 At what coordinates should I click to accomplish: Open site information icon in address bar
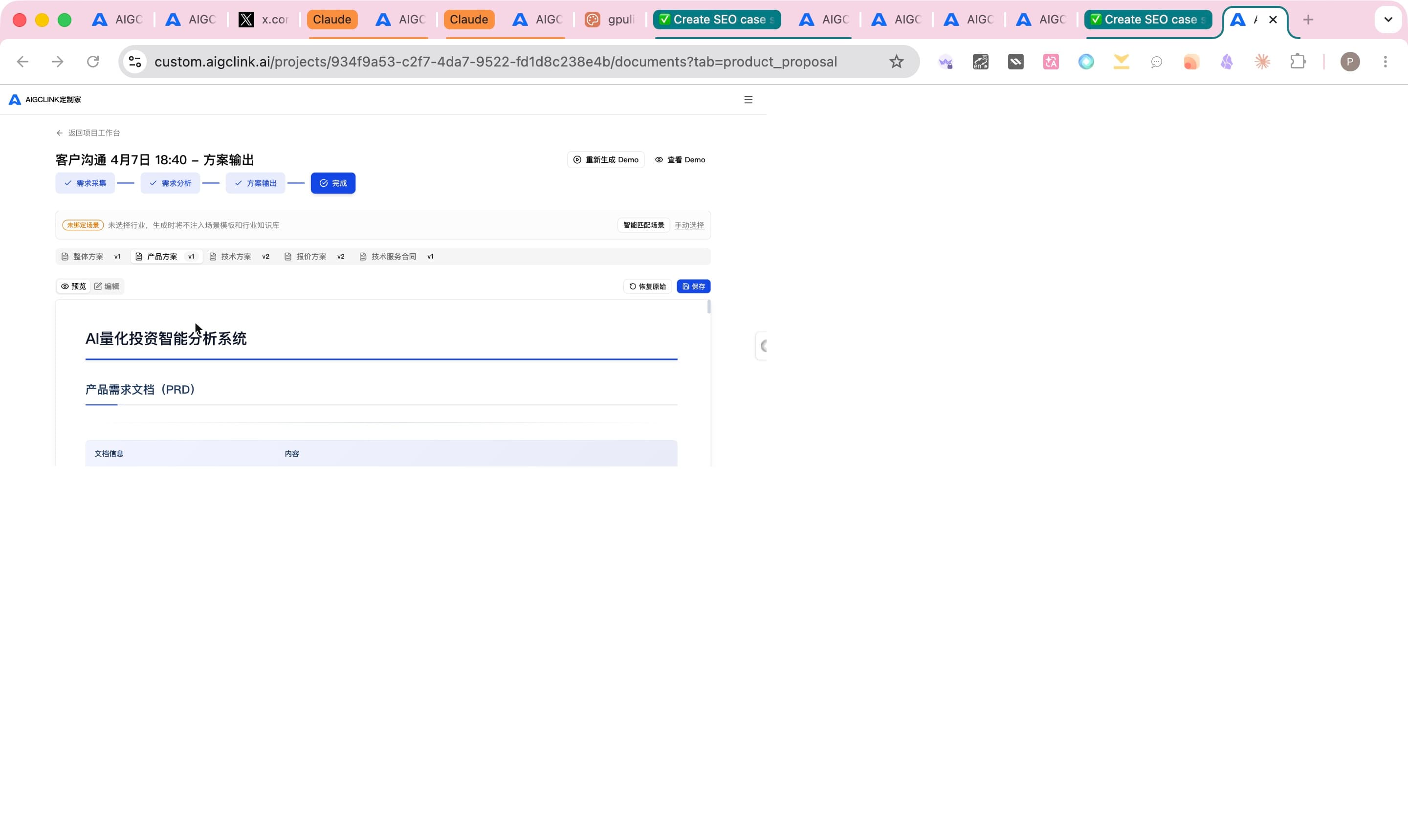(x=135, y=62)
